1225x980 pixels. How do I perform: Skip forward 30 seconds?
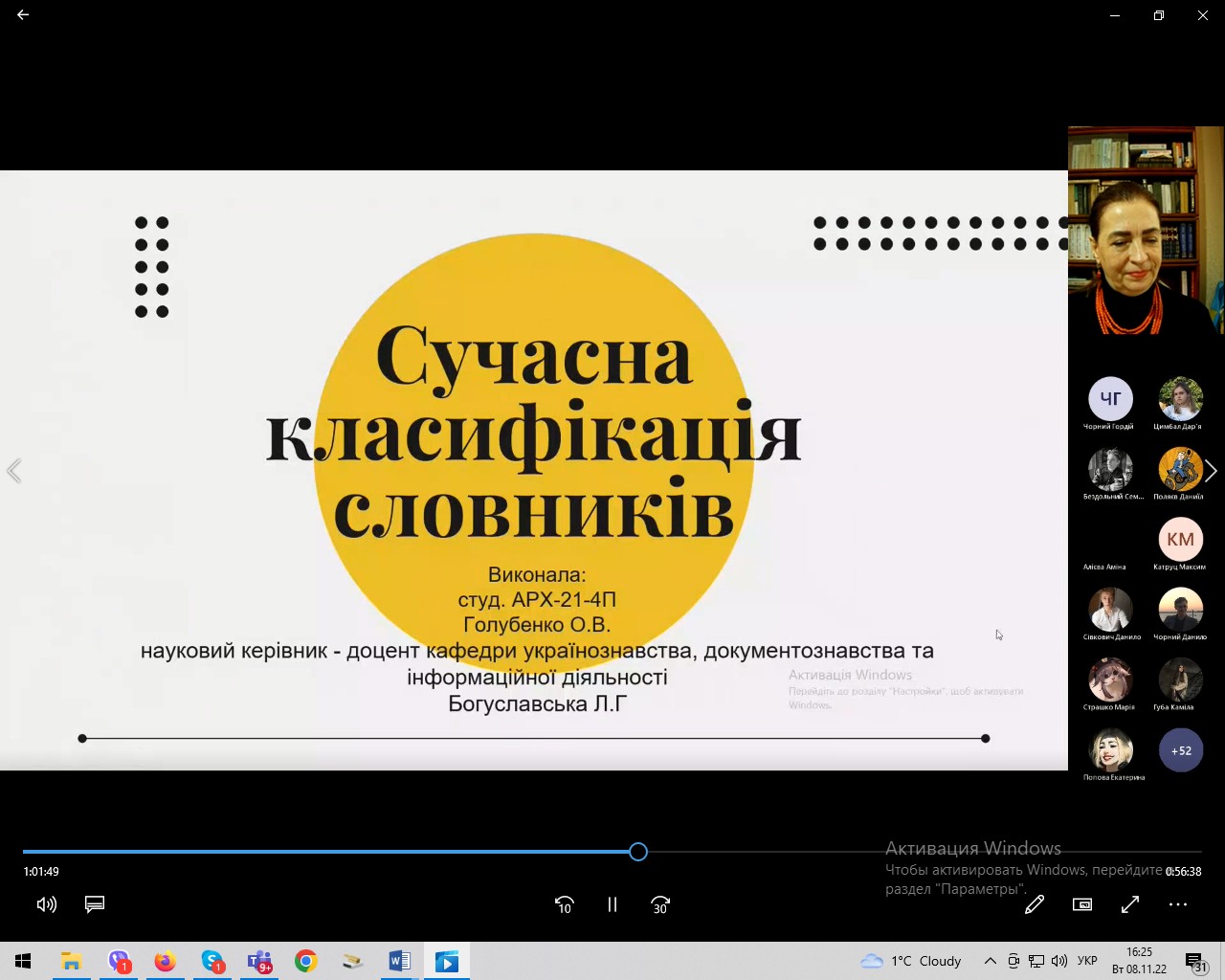(x=660, y=904)
